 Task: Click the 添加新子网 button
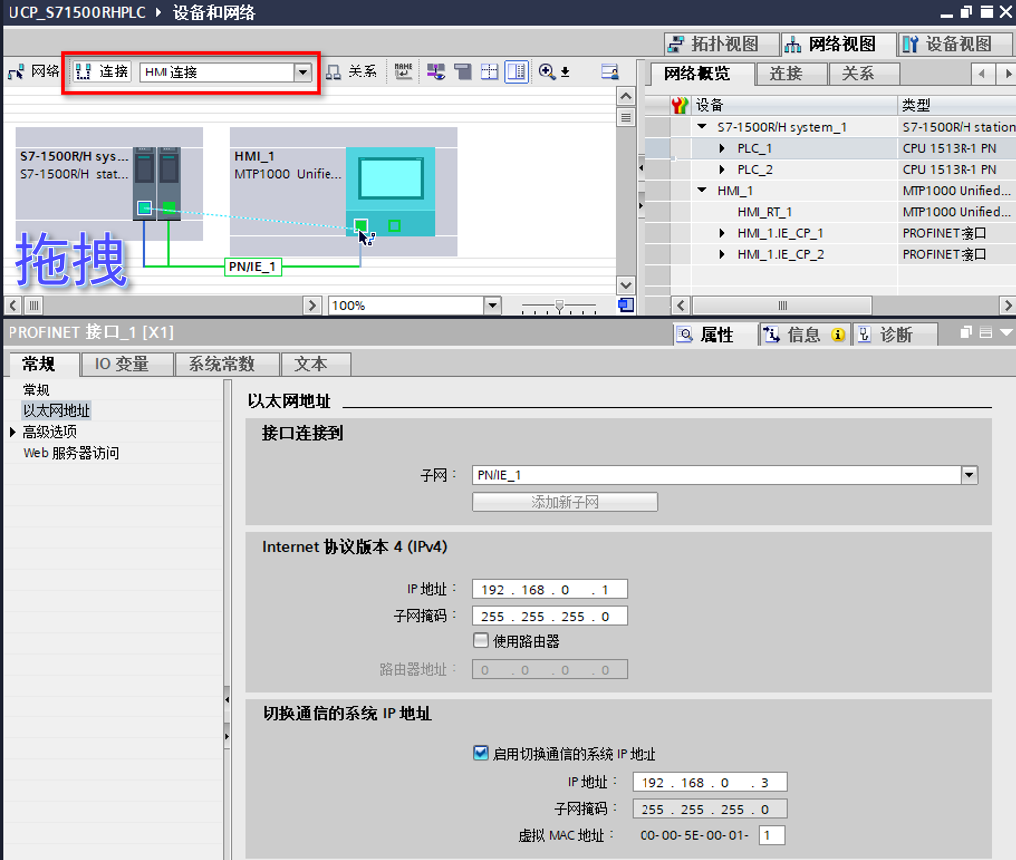coord(565,502)
